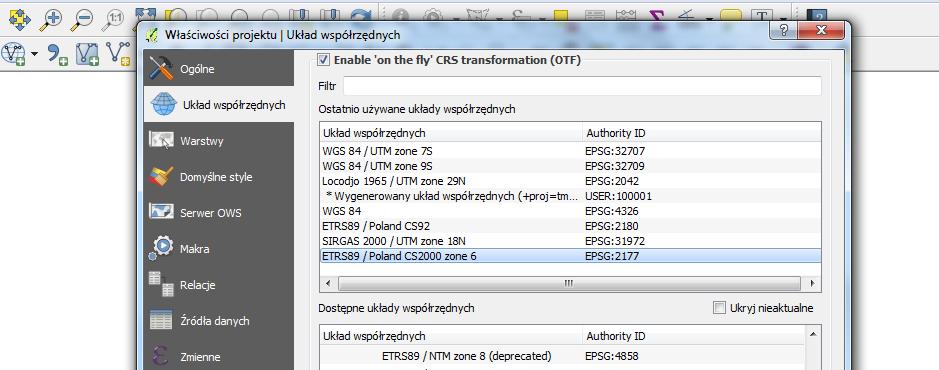Click the horizontal scrollbar thumb in recent list

(569, 283)
